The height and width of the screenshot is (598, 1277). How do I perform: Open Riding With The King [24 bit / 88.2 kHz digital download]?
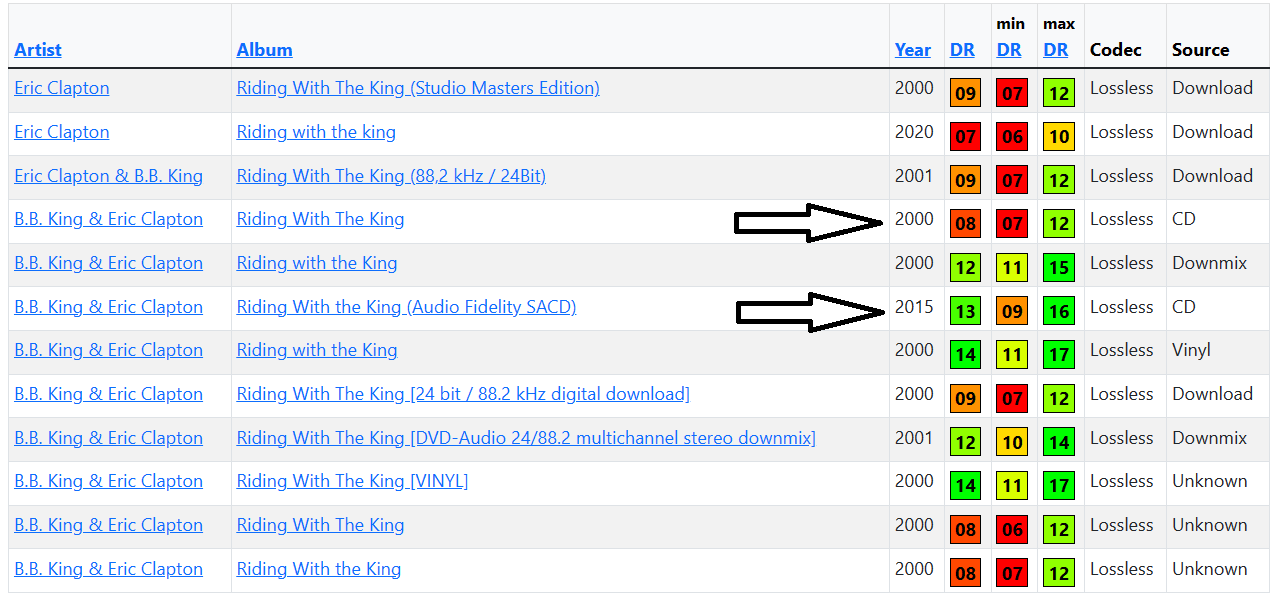463,394
